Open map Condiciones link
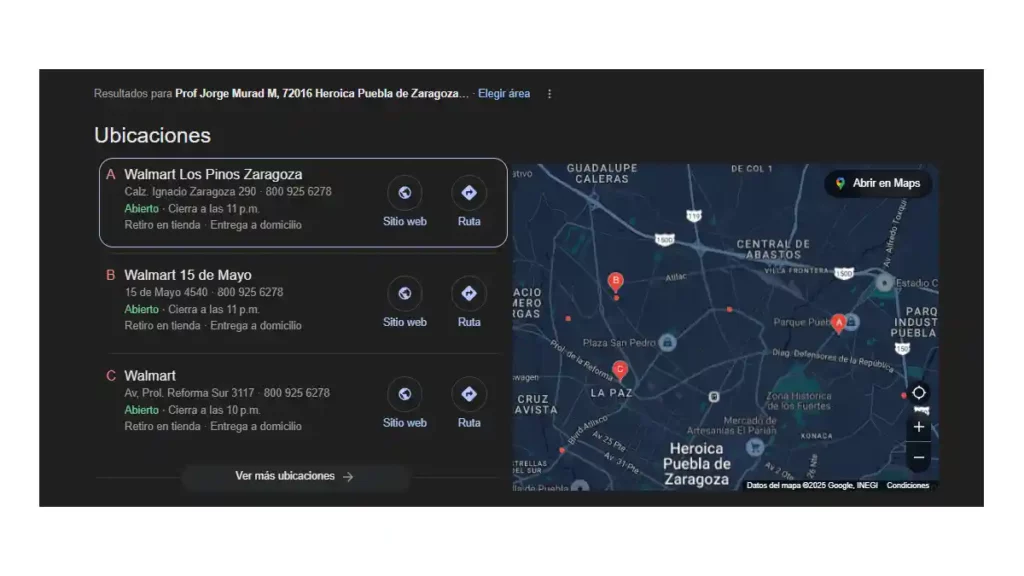The width and height of the screenshot is (1024, 576). [x=907, y=485]
